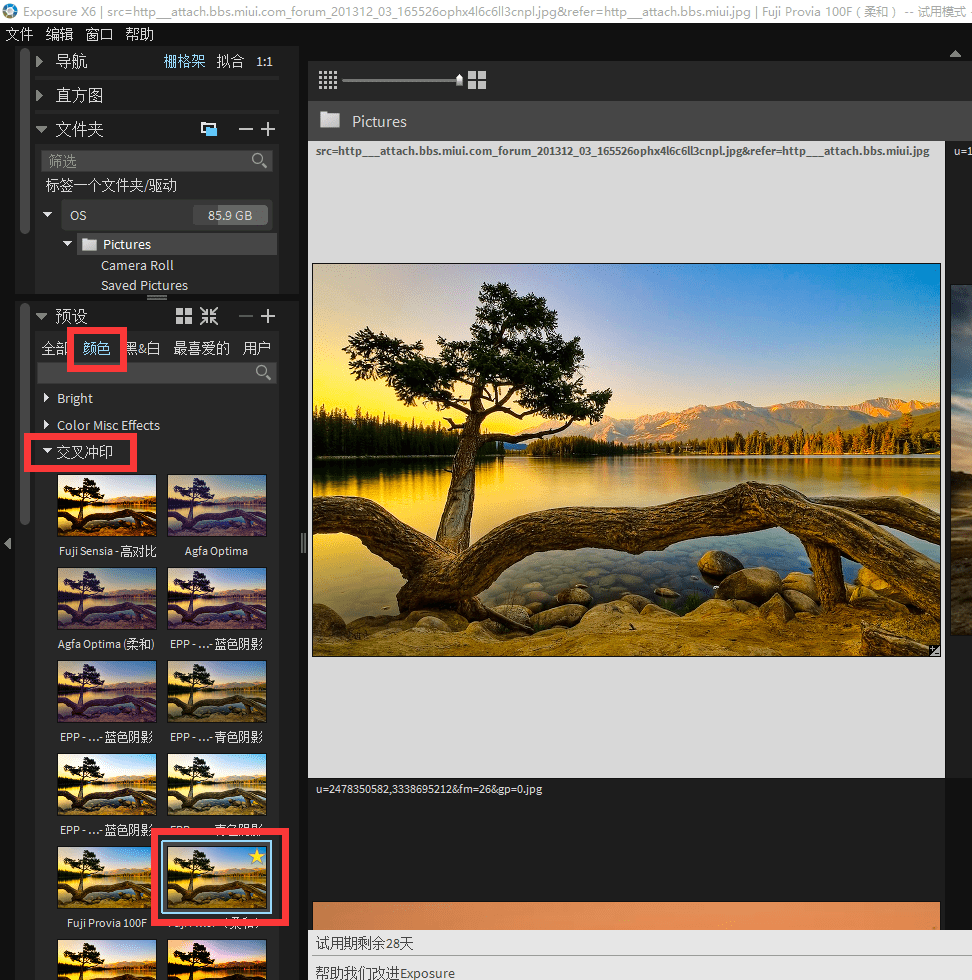Select the Pictures folder in tree
This screenshot has height=980, width=972.
[x=177, y=244]
